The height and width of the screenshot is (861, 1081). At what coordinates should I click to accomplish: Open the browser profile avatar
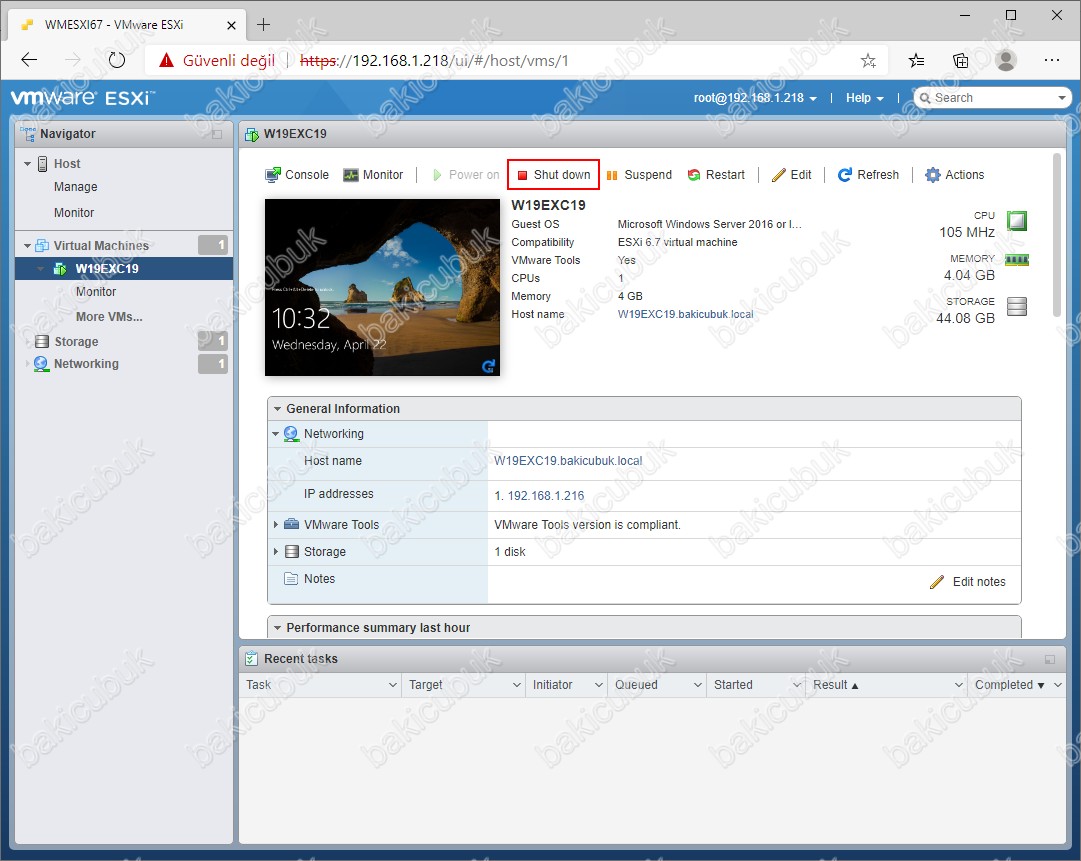click(1006, 61)
